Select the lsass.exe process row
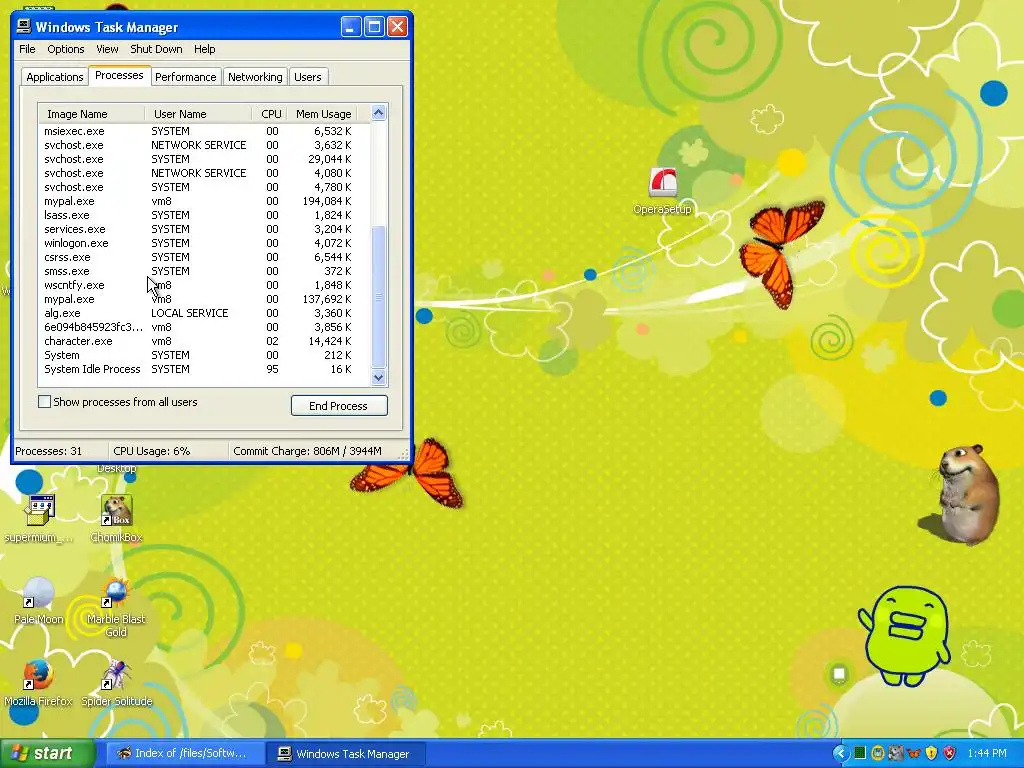 (x=204, y=215)
